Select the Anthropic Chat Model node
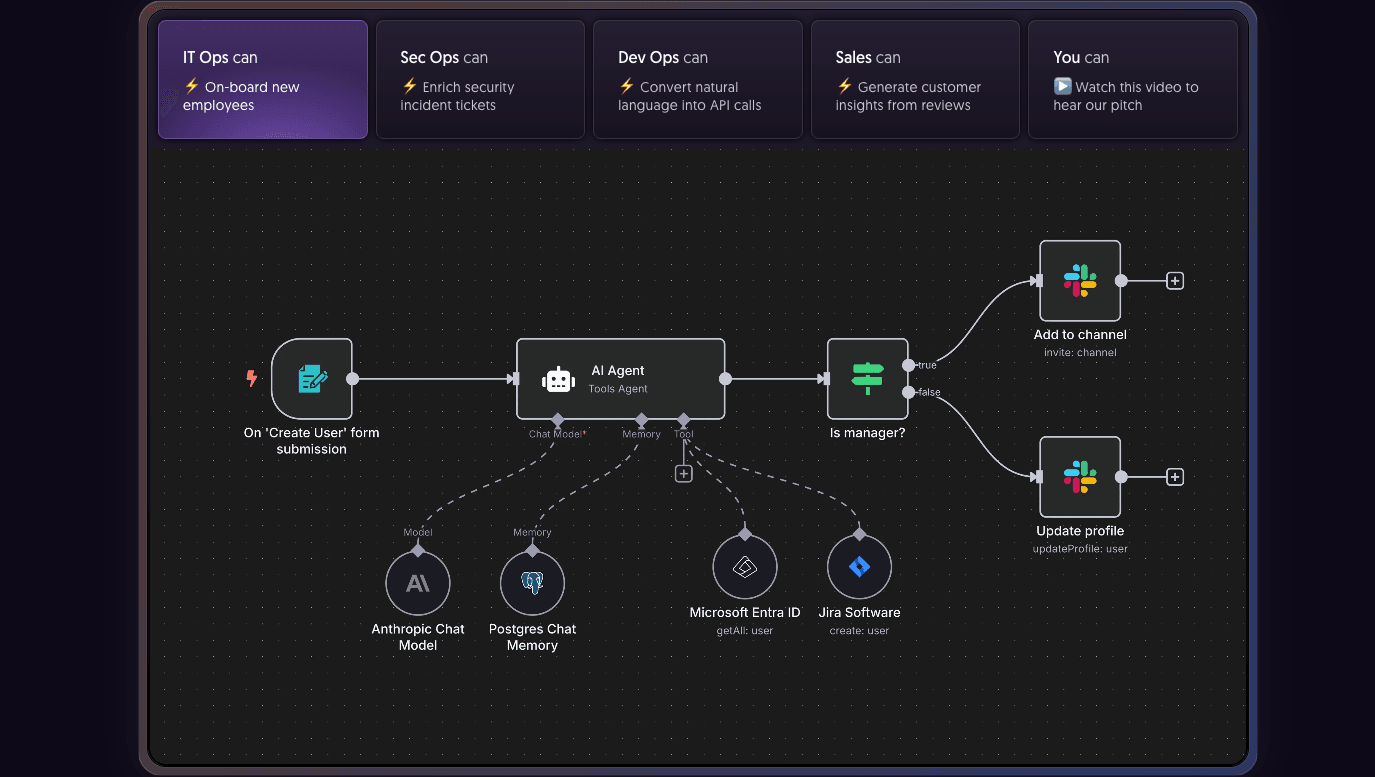Screen dimensions: 1375x777 click(x=418, y=583)
